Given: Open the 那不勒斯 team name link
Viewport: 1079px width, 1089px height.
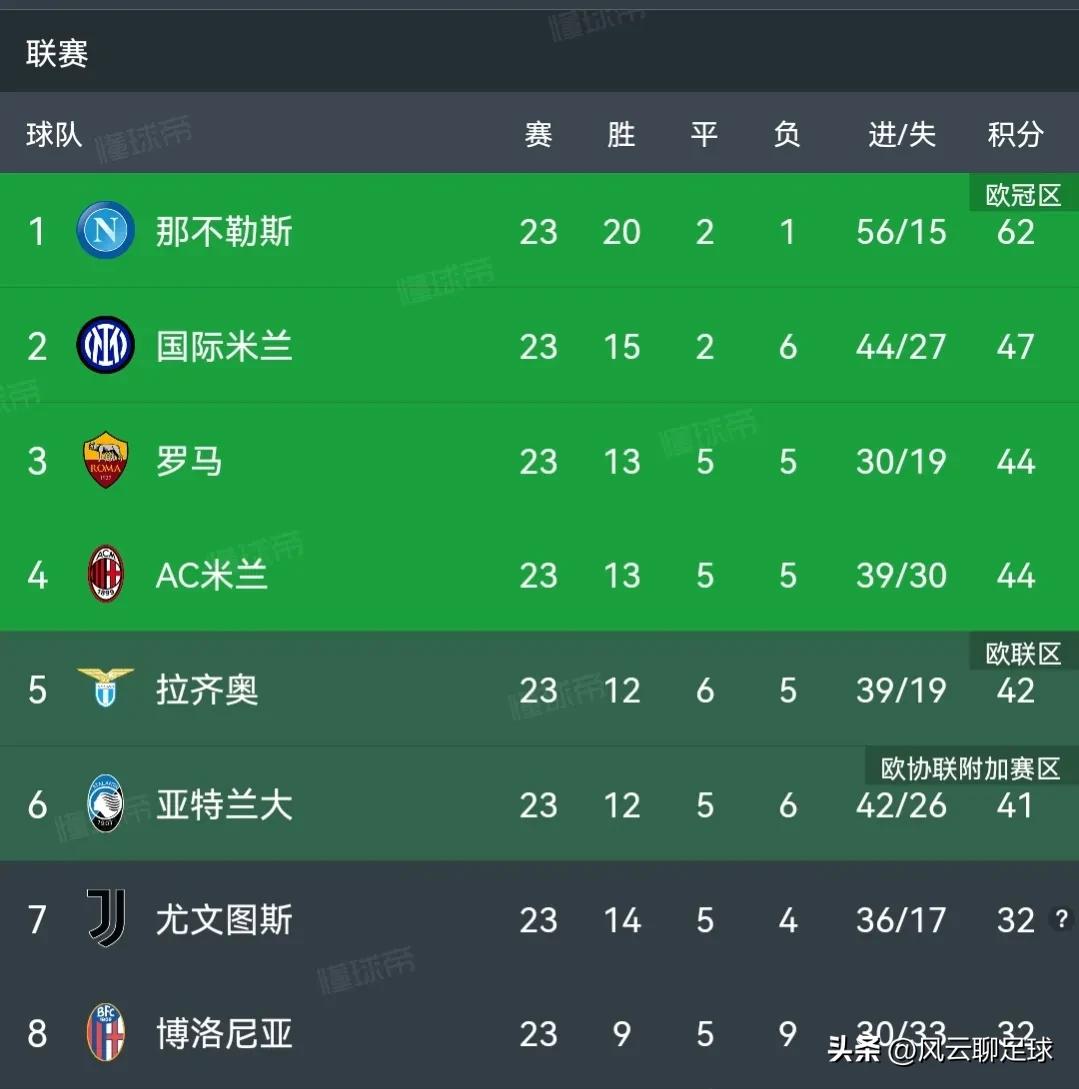Looking at the screenshot, I should tap(224, 231).
